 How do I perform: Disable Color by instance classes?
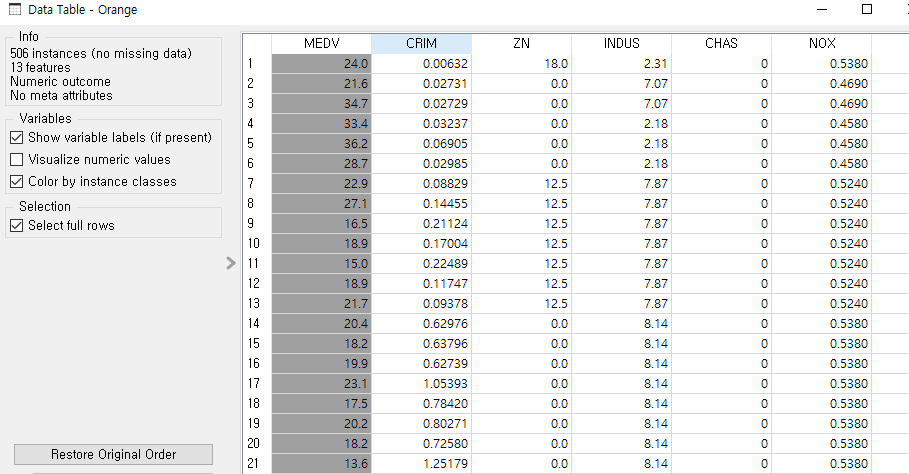16,181
